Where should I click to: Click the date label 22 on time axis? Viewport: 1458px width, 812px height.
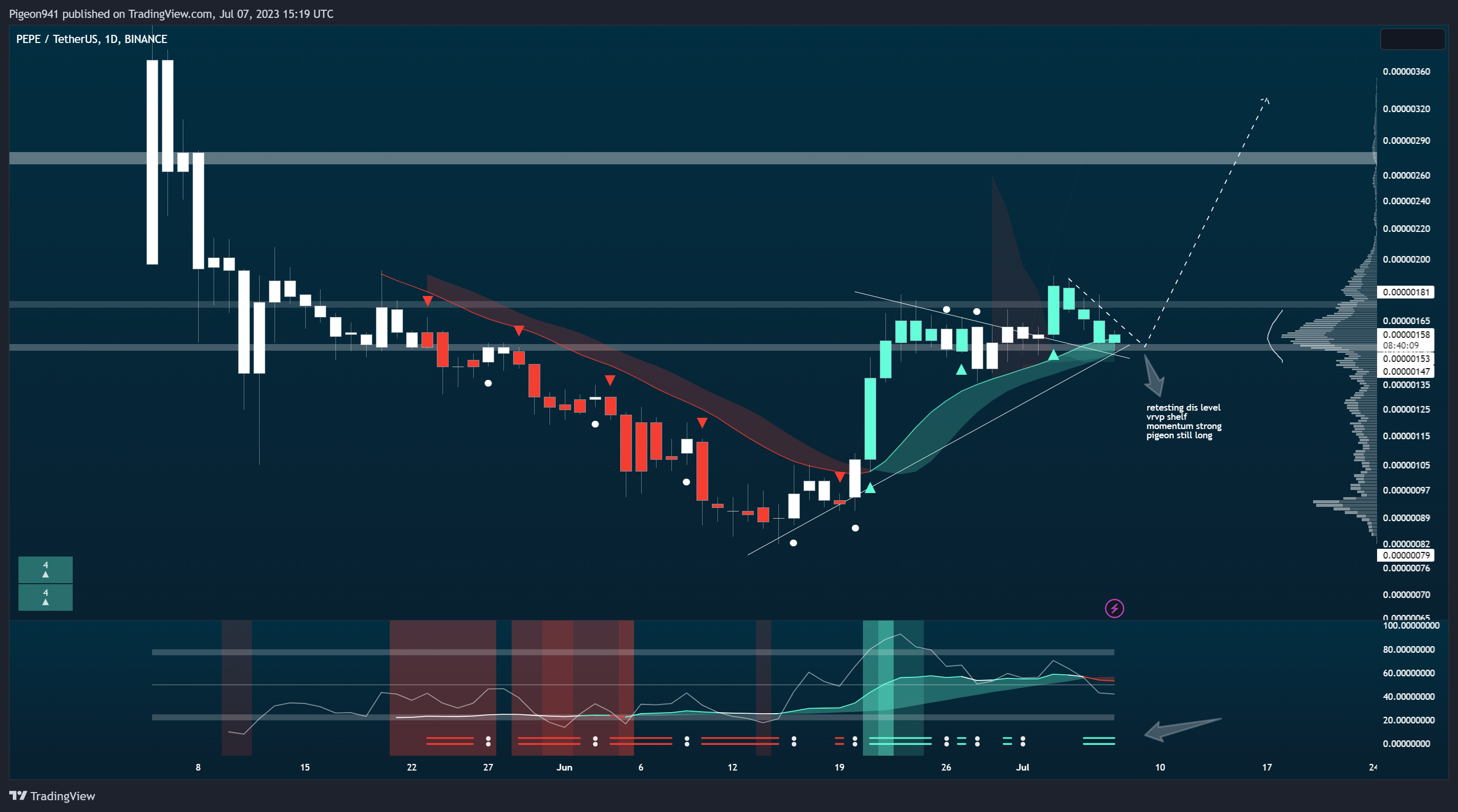(x=411, y=767)
